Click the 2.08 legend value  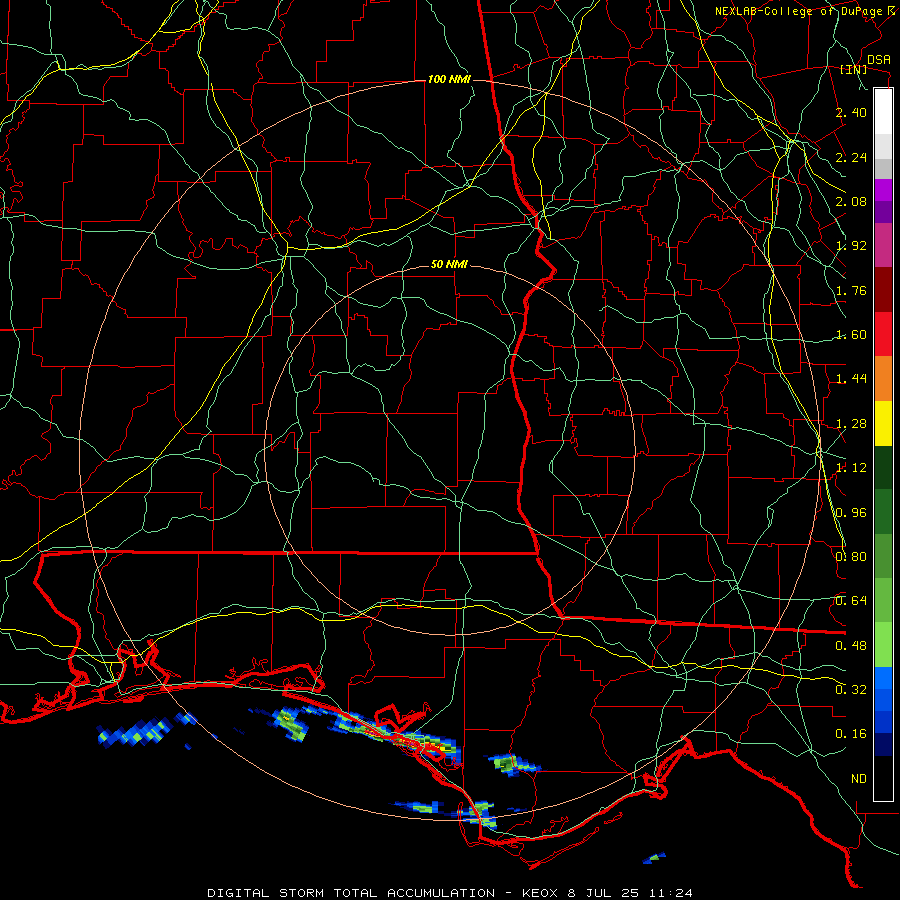click(x=851, y=201)
